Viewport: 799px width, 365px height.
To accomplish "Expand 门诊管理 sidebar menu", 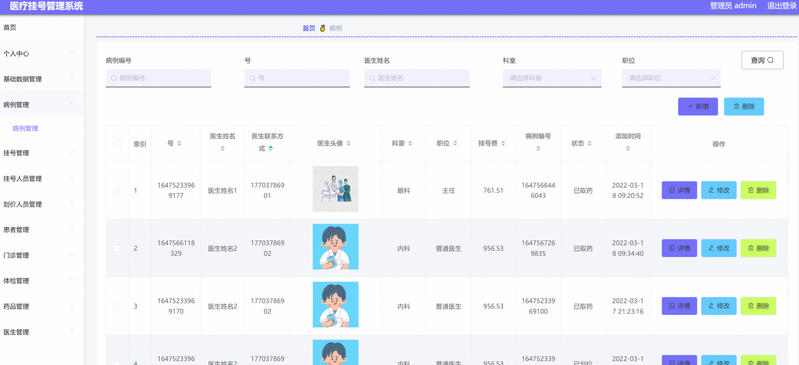I will tap(42, 255).
